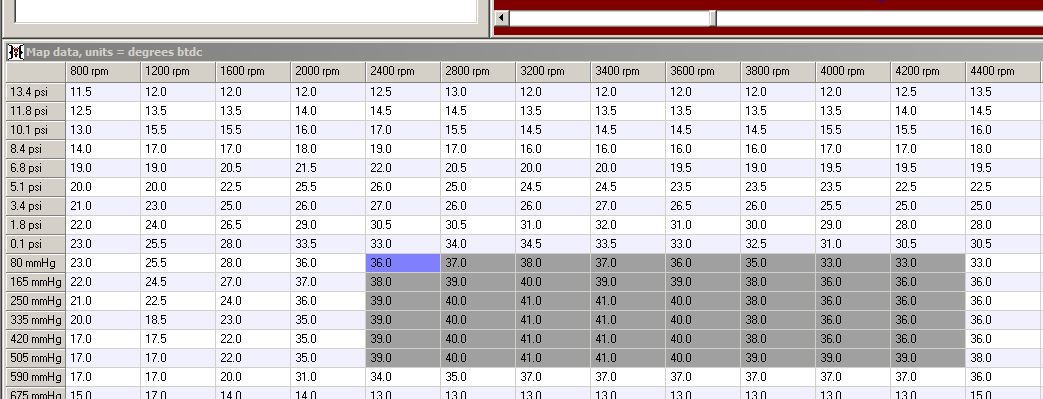1043x399 pixels.
Task: Select the 21.5 cell at 6.8 psi, 2000 rpm
Action: (328, 168)
